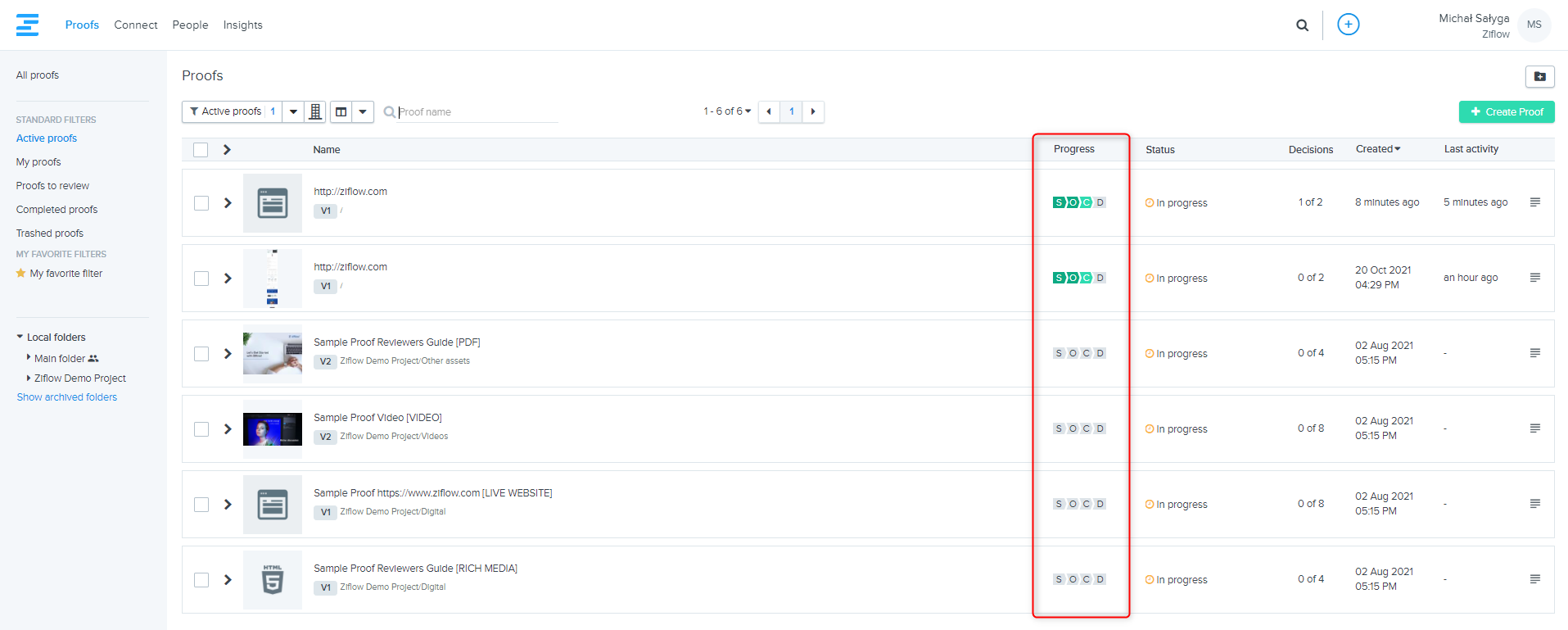Click the circled plus icon in header

[1348, 25]
